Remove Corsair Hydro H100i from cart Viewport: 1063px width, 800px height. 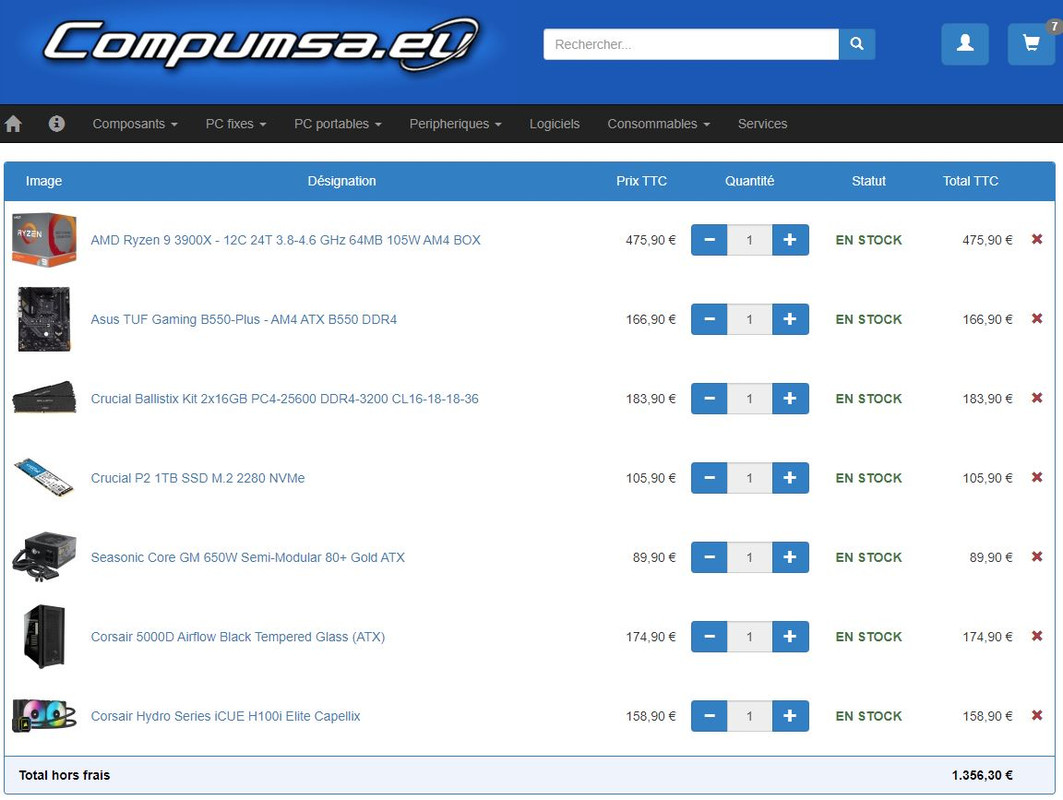tap(1037, 715)
